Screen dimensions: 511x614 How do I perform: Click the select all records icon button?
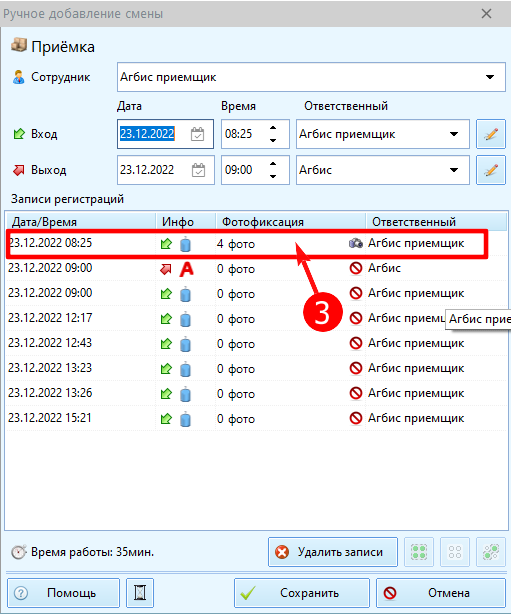tap(419, 552)
